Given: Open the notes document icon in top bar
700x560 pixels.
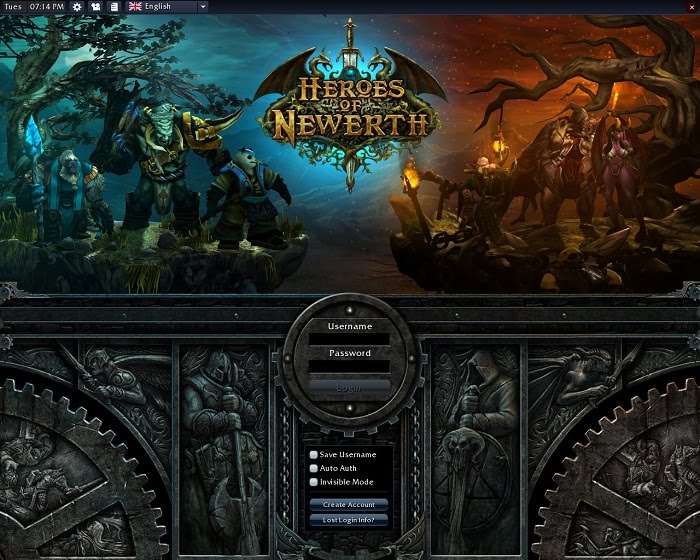Looking at the screenshot, I should (114, 7).
